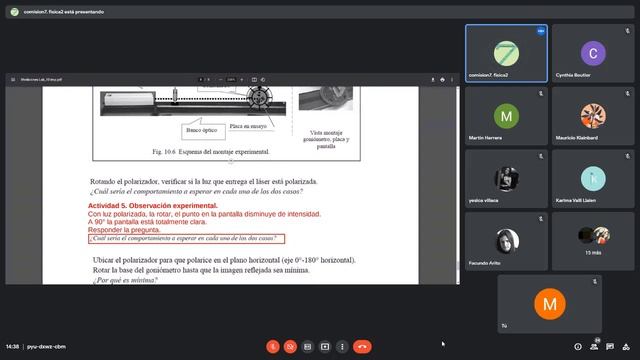Click the 'Fig. 10.6' caption text
The height and width of the screenshot is (360, 640).
click(211, 151)
